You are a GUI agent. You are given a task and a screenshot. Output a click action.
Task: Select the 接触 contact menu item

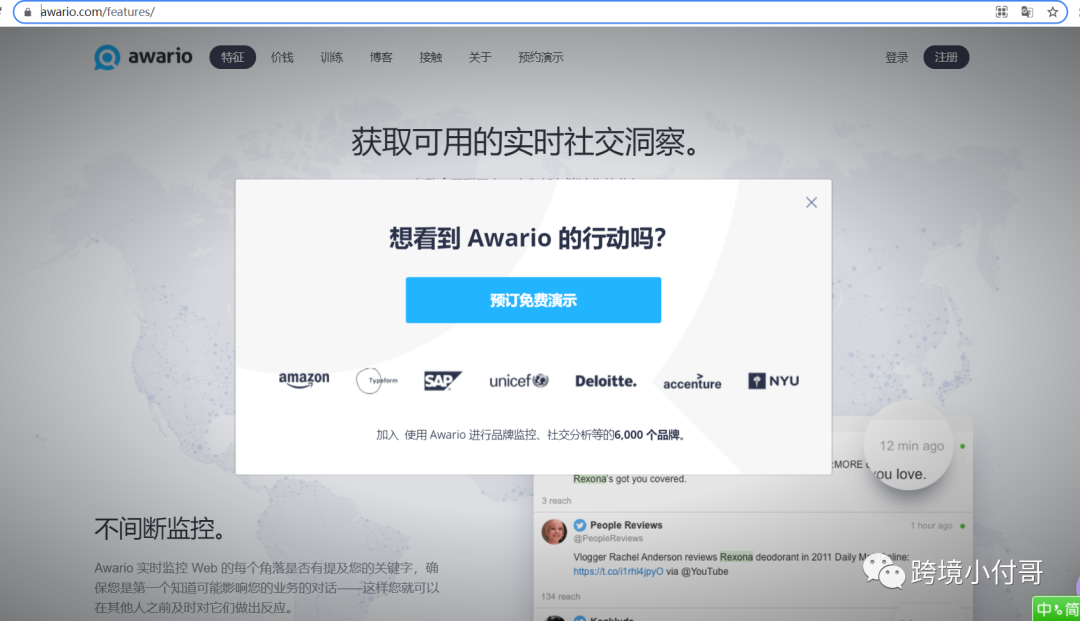click(430, 57)
